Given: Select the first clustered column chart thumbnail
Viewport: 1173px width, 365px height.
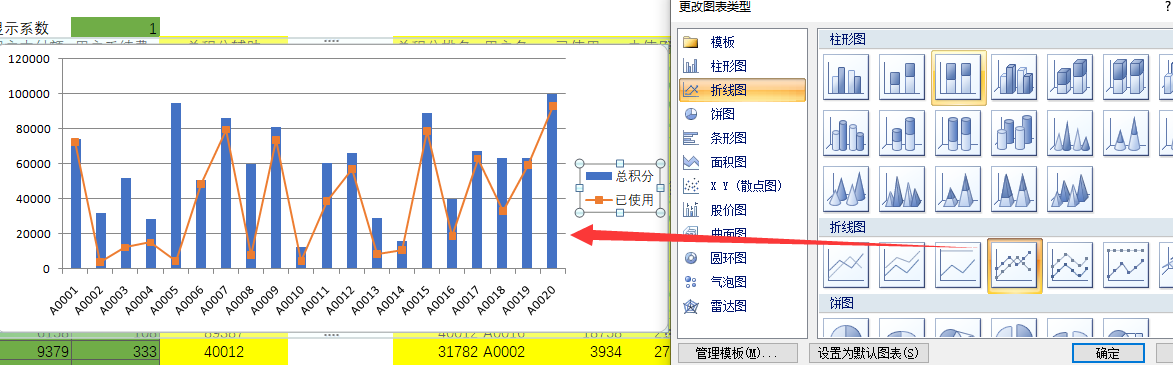Looking at the screenshot, I should [x=846, y=77].
